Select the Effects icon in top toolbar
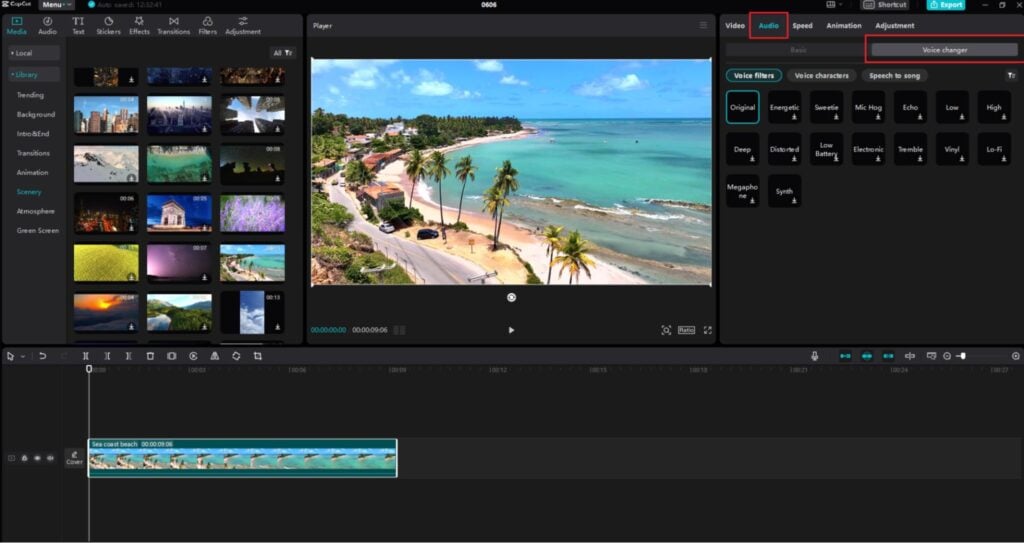 (x=139, y=25)
